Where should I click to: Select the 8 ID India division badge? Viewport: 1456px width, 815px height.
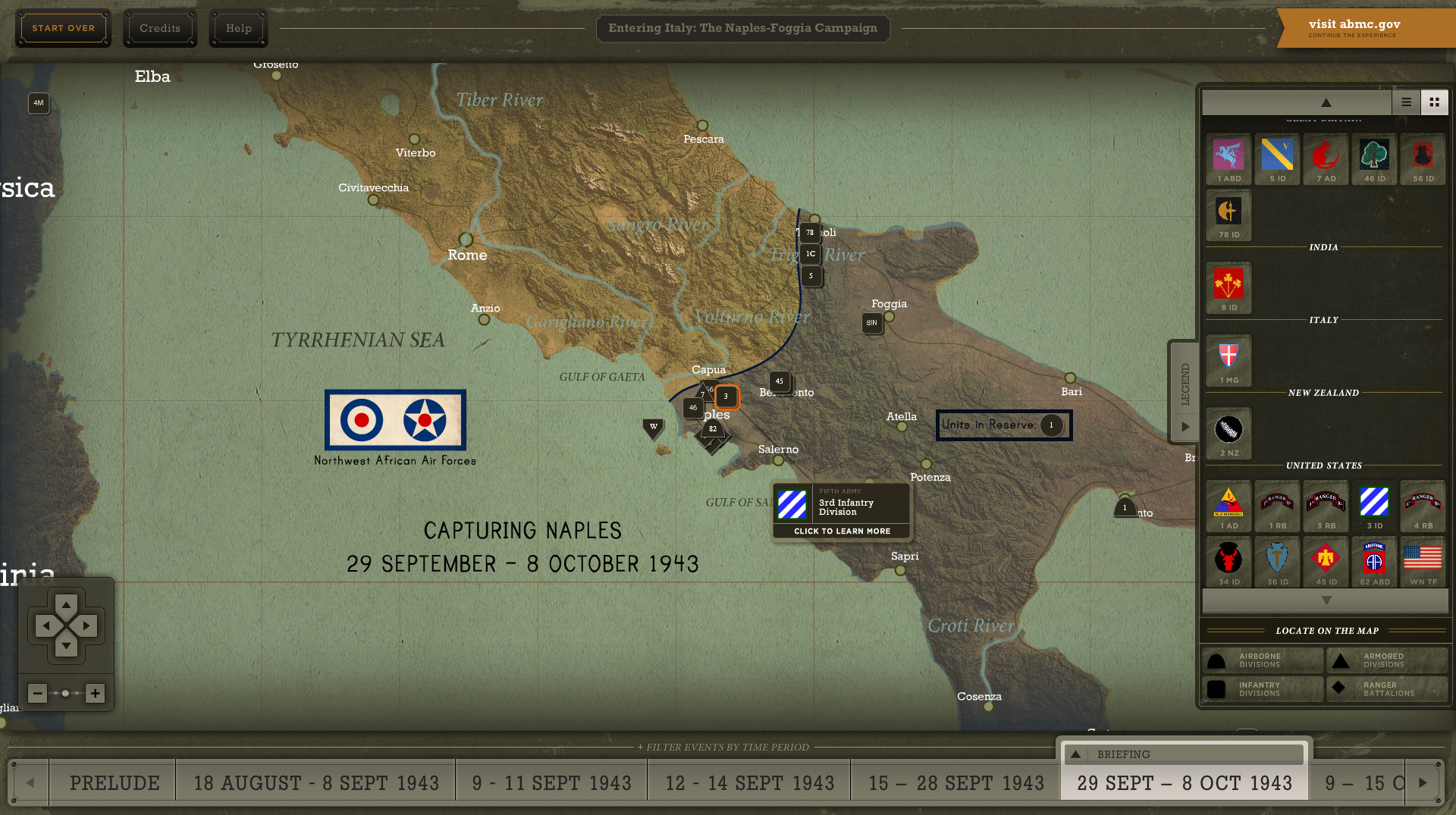1228,287
